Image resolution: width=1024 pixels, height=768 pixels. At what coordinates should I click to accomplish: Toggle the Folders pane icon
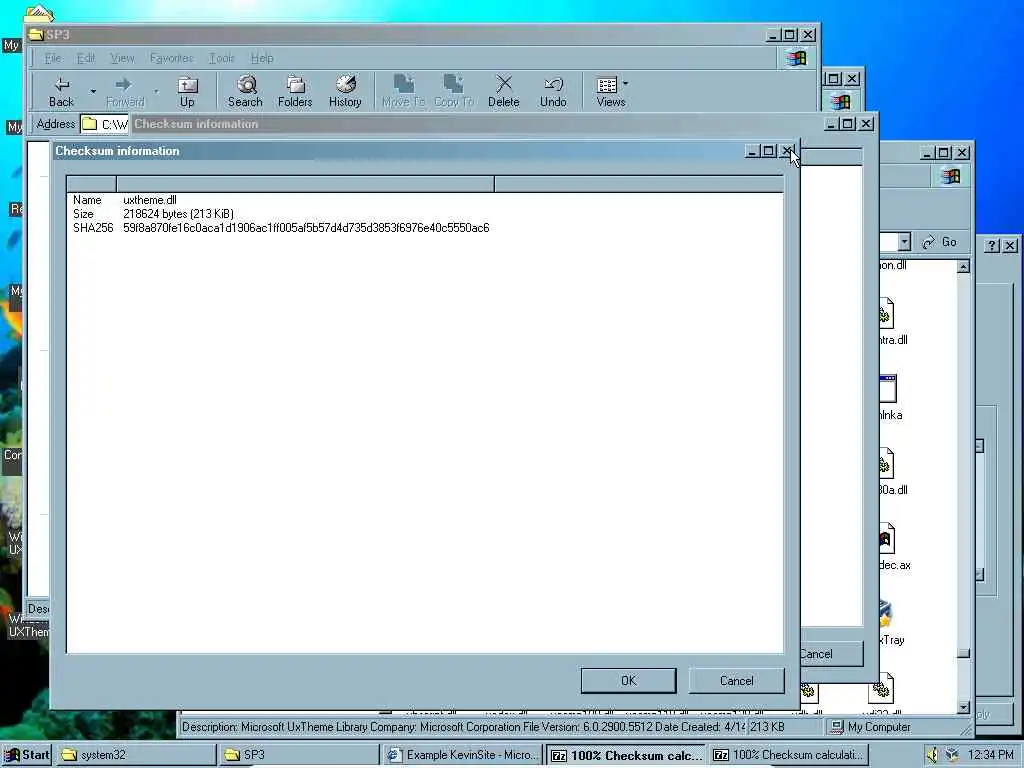coord(295,91)
